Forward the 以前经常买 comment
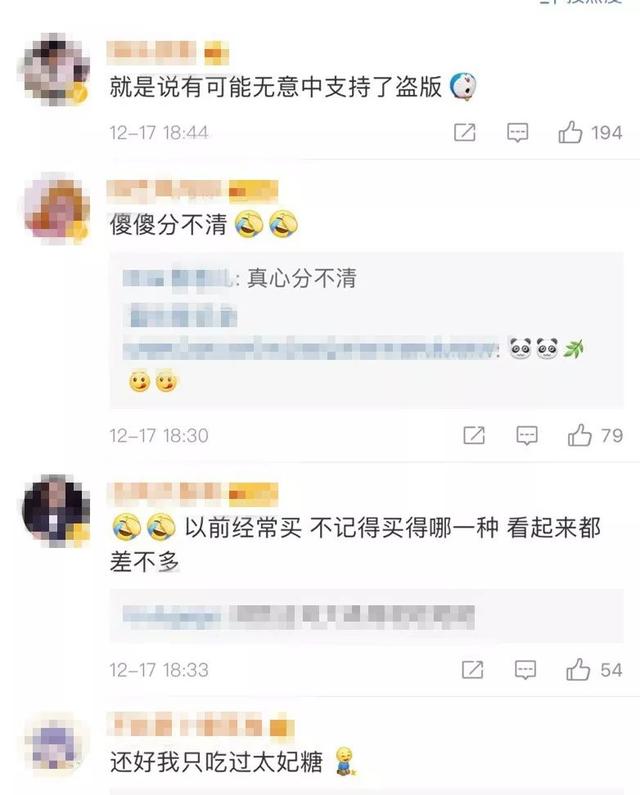640x795 pixels. point(473,669)
